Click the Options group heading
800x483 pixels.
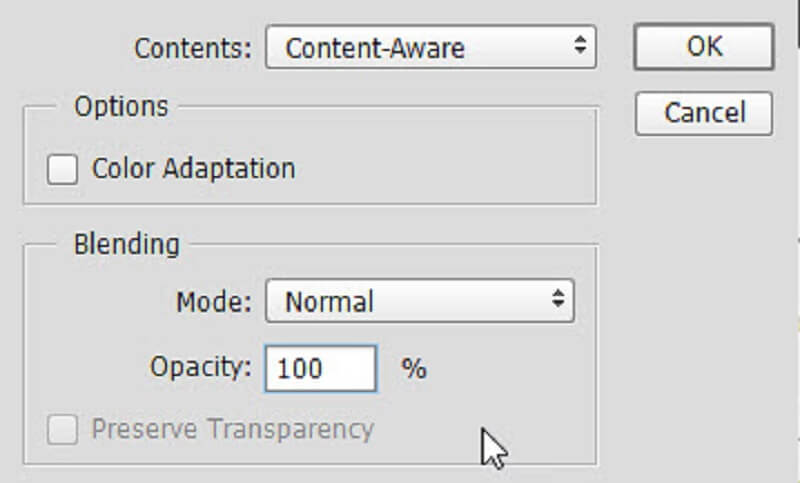121,106
